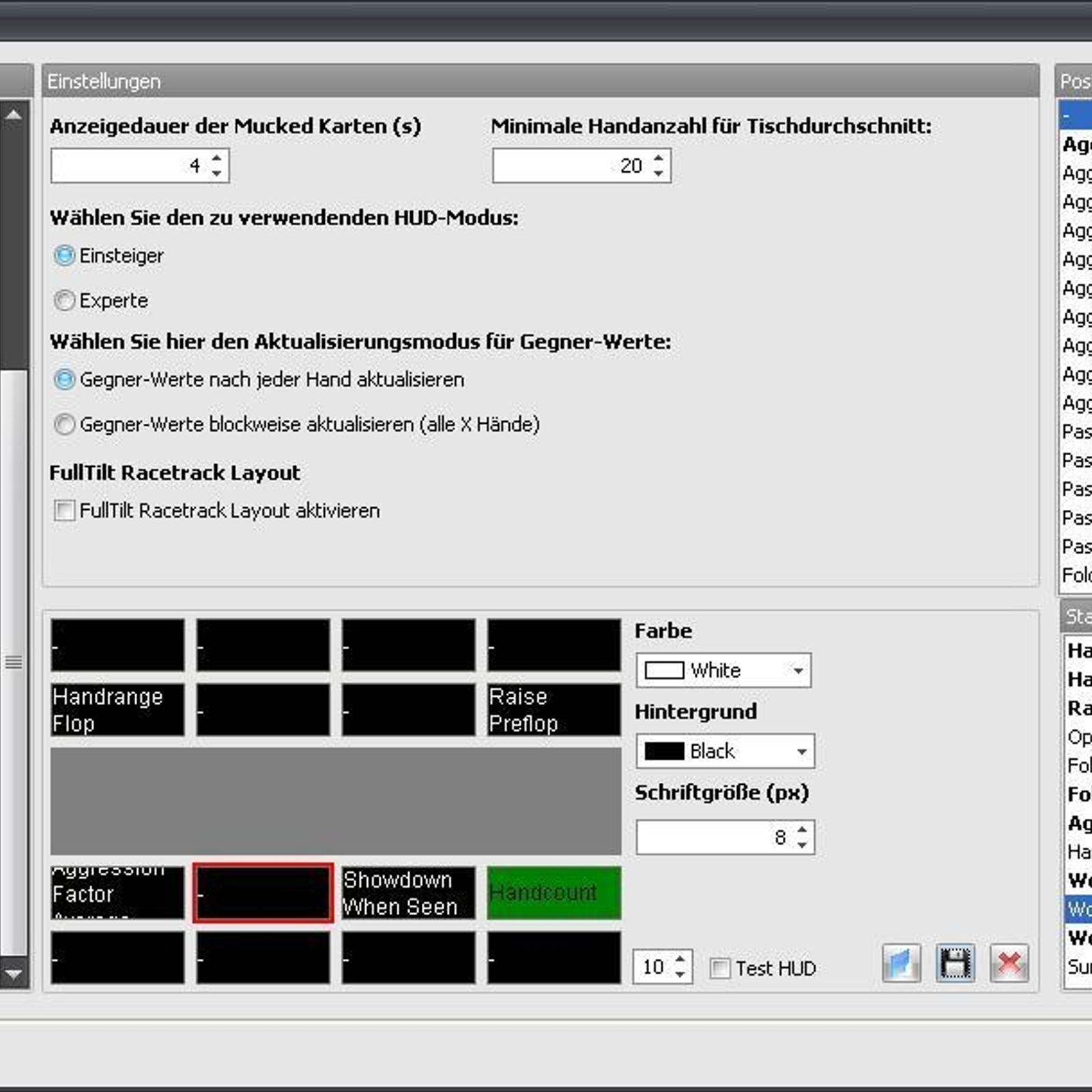This screenshot has height=1092, width=1092.
Task: Select the green Handcount HUD cell
Action: (x=554, y=893)
